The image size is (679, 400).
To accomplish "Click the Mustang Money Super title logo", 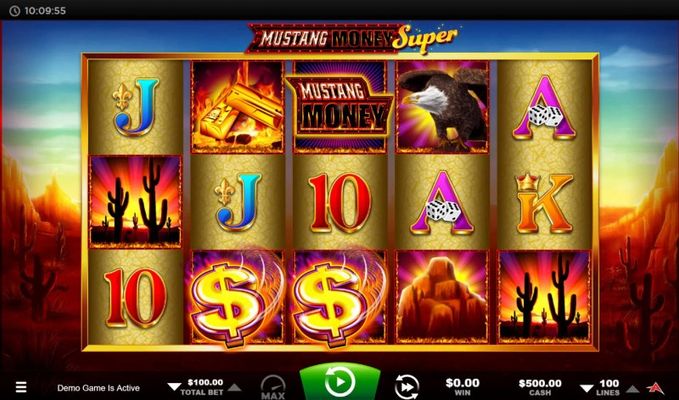I will coord(352,39).
